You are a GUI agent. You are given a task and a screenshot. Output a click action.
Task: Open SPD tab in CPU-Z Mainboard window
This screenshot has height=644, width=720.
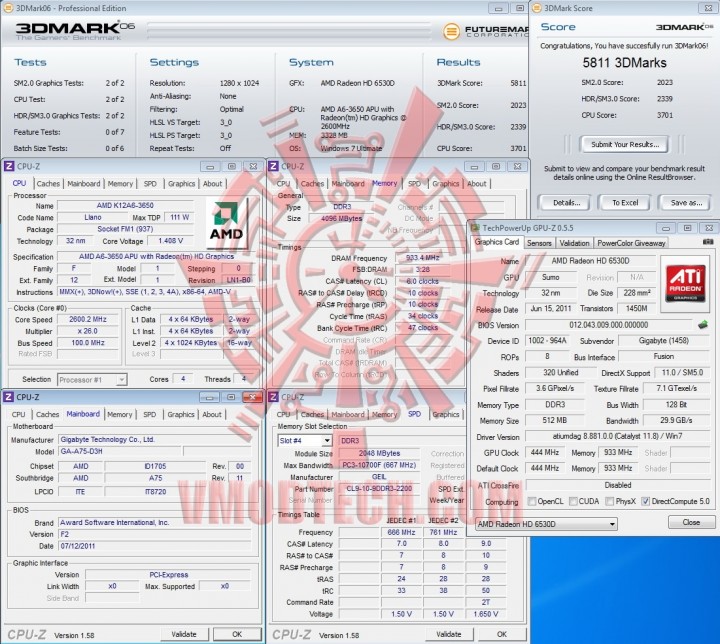150,414
